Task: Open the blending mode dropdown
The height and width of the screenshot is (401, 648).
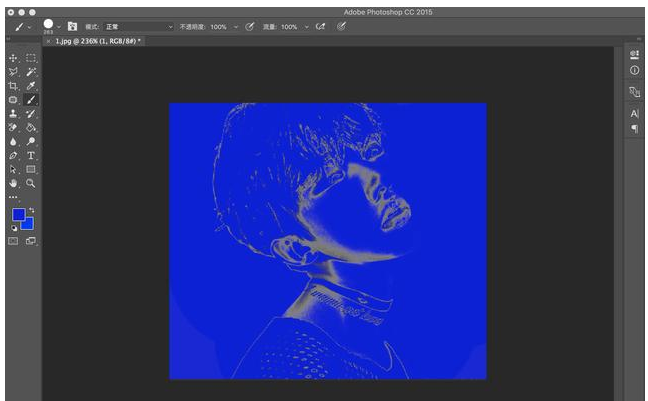Action: click(x=138, y=27)
